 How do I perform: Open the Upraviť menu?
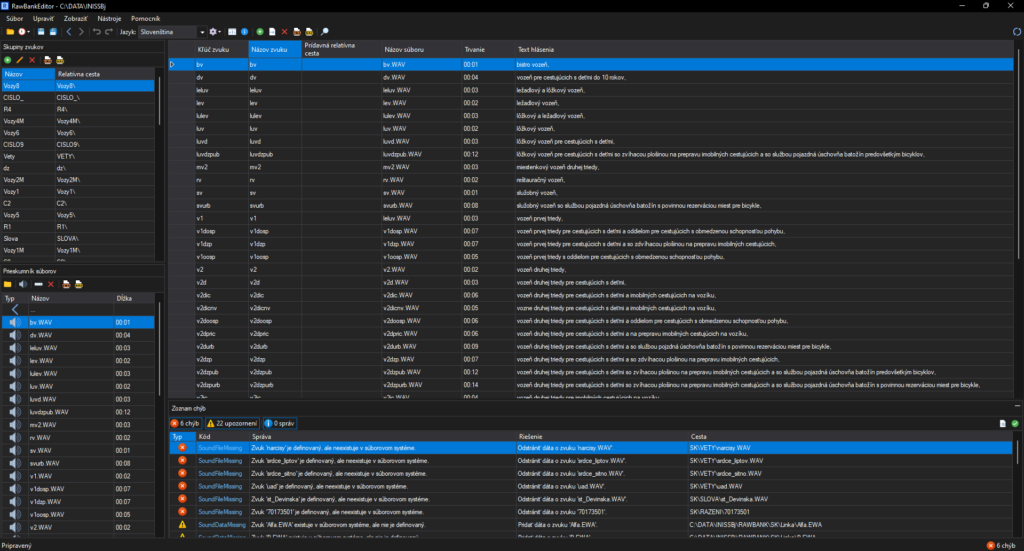[x=43, y=18]
